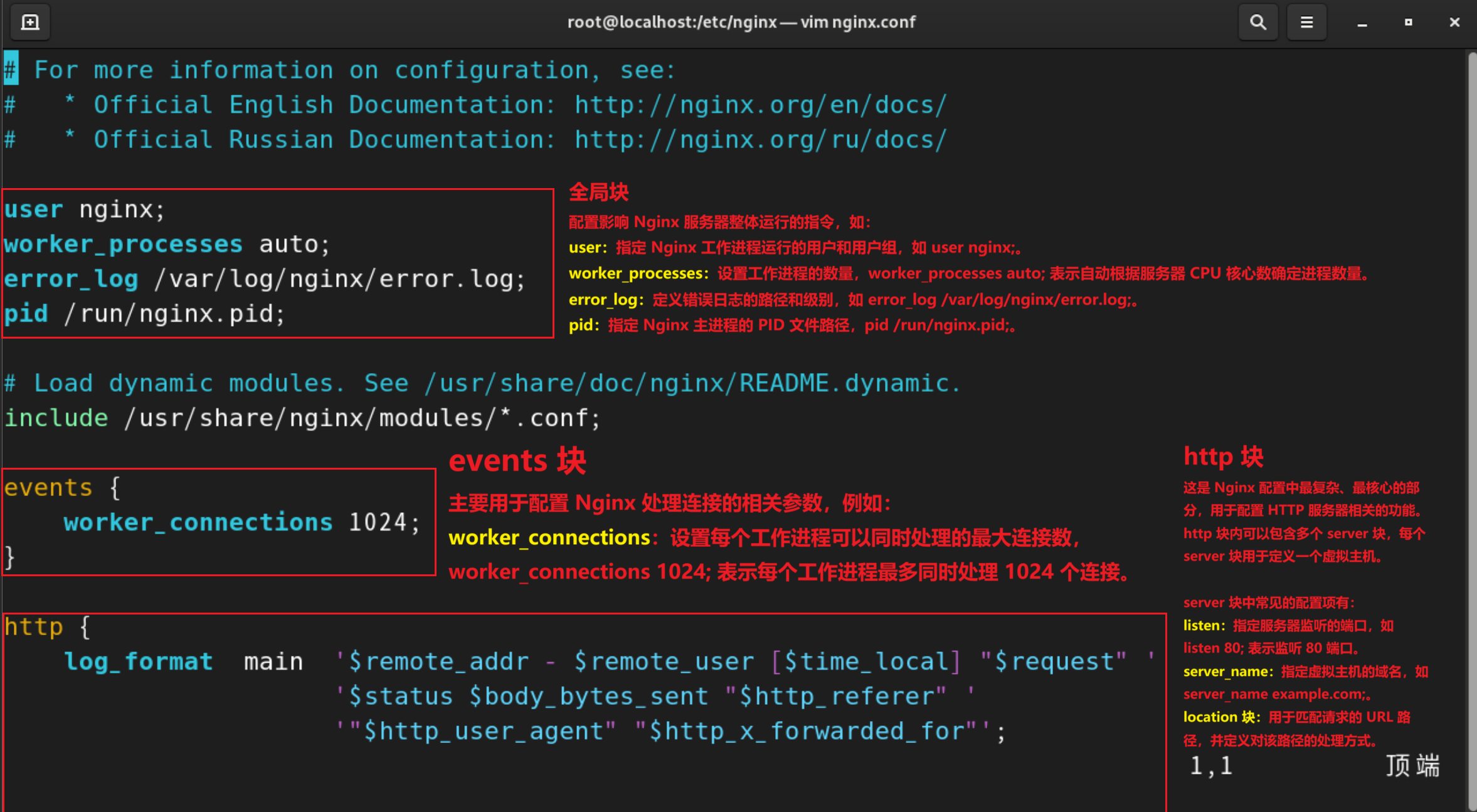Viewport: 1477px width, 812px height.
Task: Click the http block opening line
Action: 48,627
